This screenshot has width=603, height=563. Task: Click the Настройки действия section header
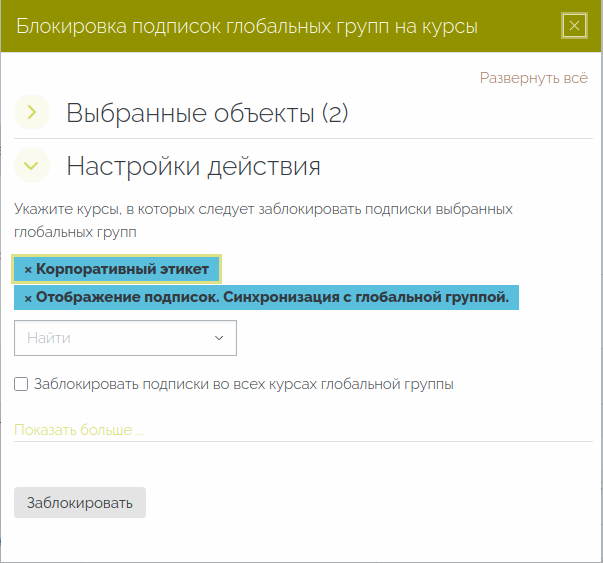coord(193,166)
